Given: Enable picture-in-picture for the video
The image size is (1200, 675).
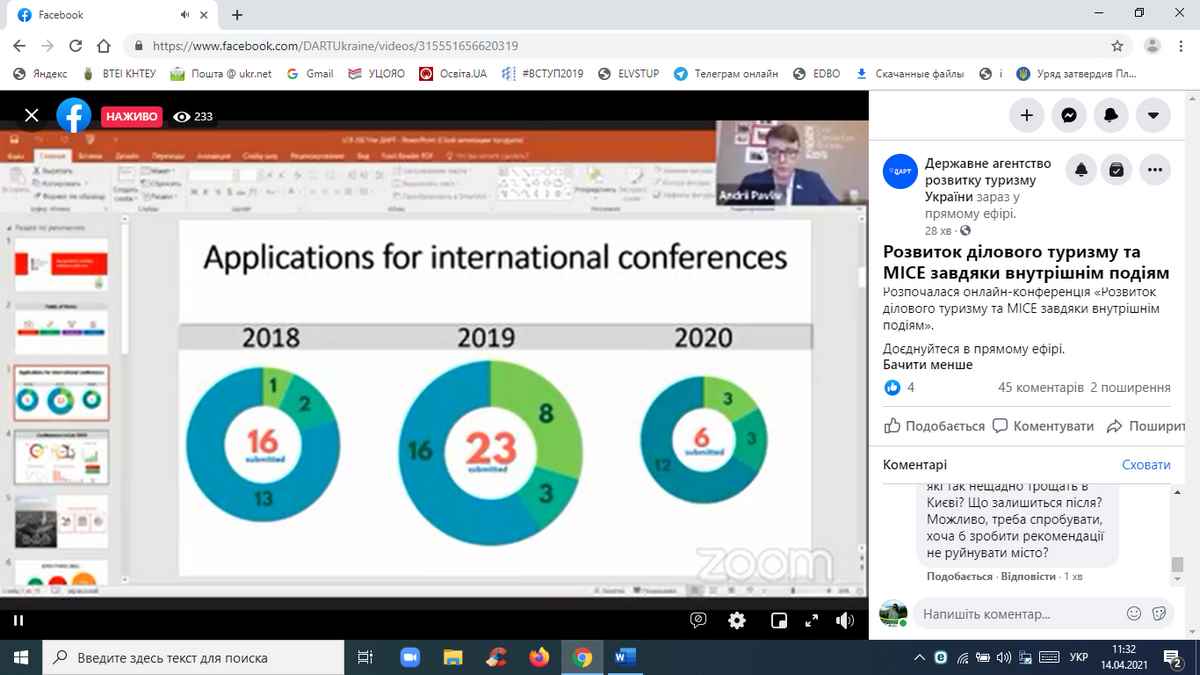Looking at the screenshot, I should click(779, 621).
